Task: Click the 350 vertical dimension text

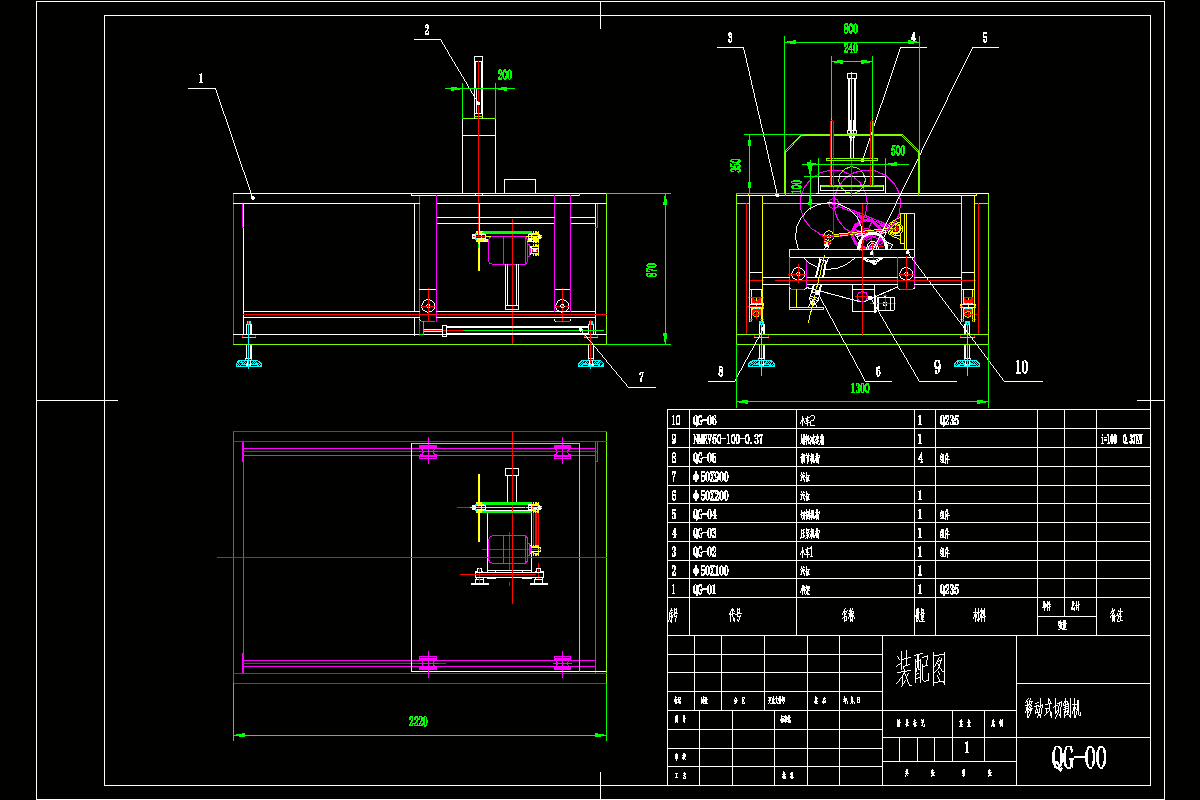Action: 736,165
